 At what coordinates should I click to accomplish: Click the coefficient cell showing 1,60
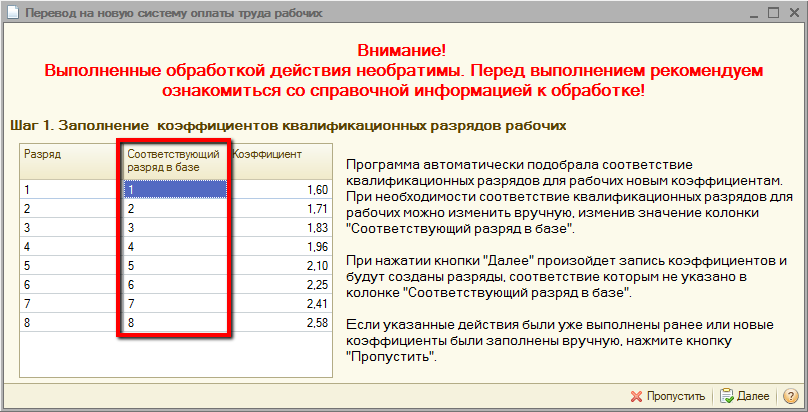point(280,189)
